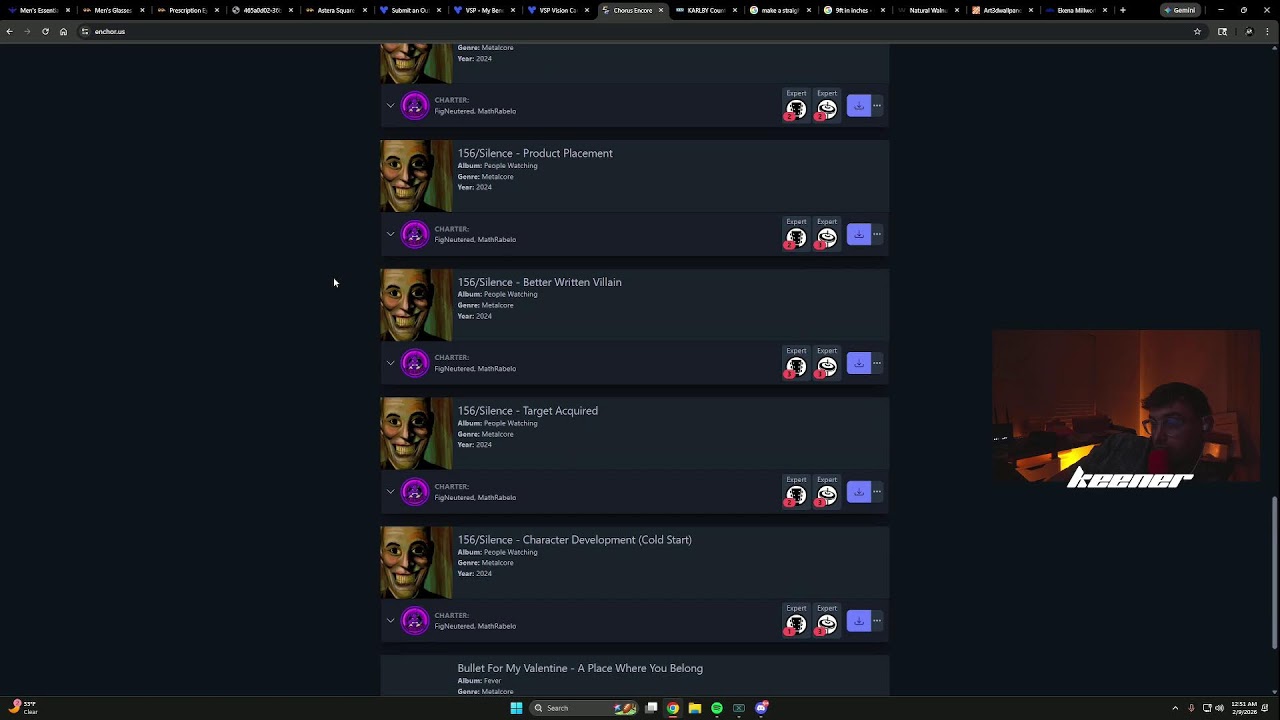
Task: Download the Target Acquired chart
Action: (x=858, y=492)
